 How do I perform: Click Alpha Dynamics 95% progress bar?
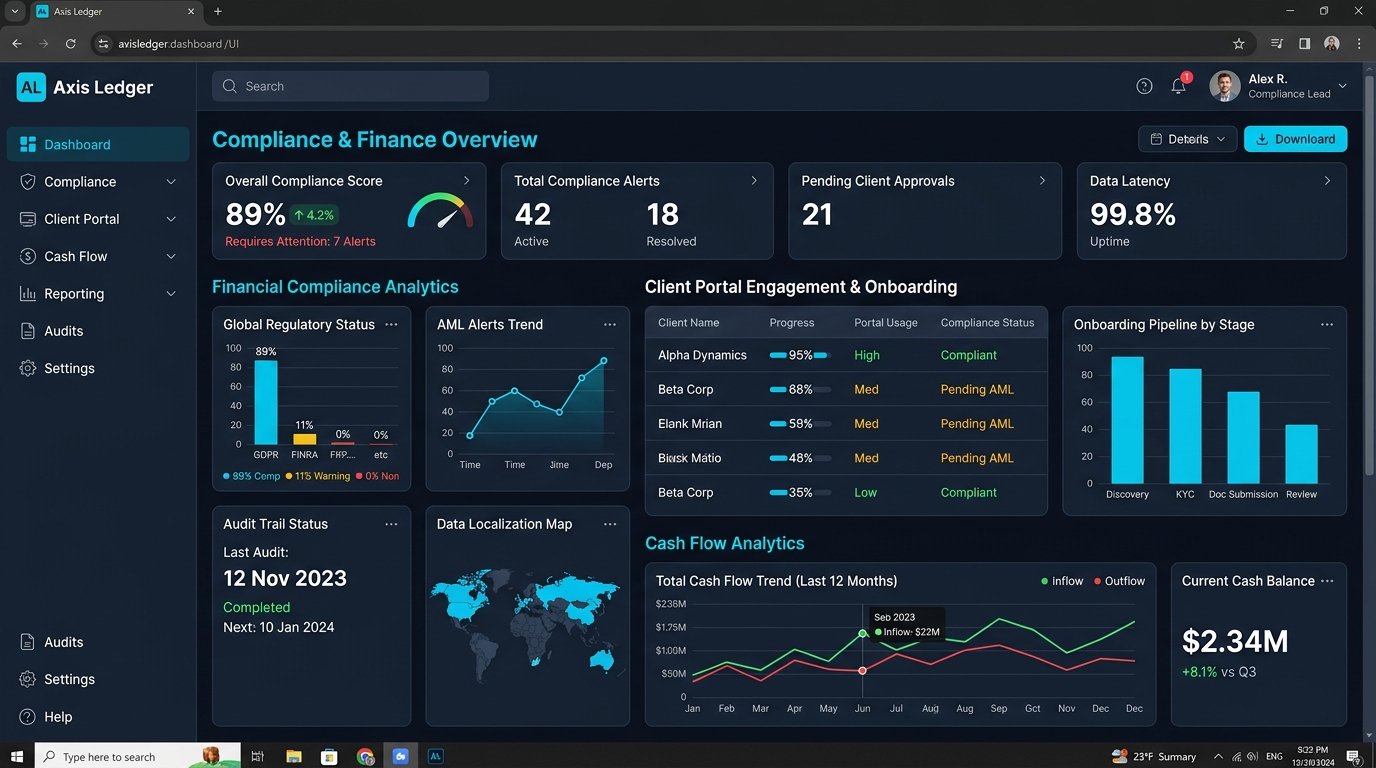tap(800, 355)
